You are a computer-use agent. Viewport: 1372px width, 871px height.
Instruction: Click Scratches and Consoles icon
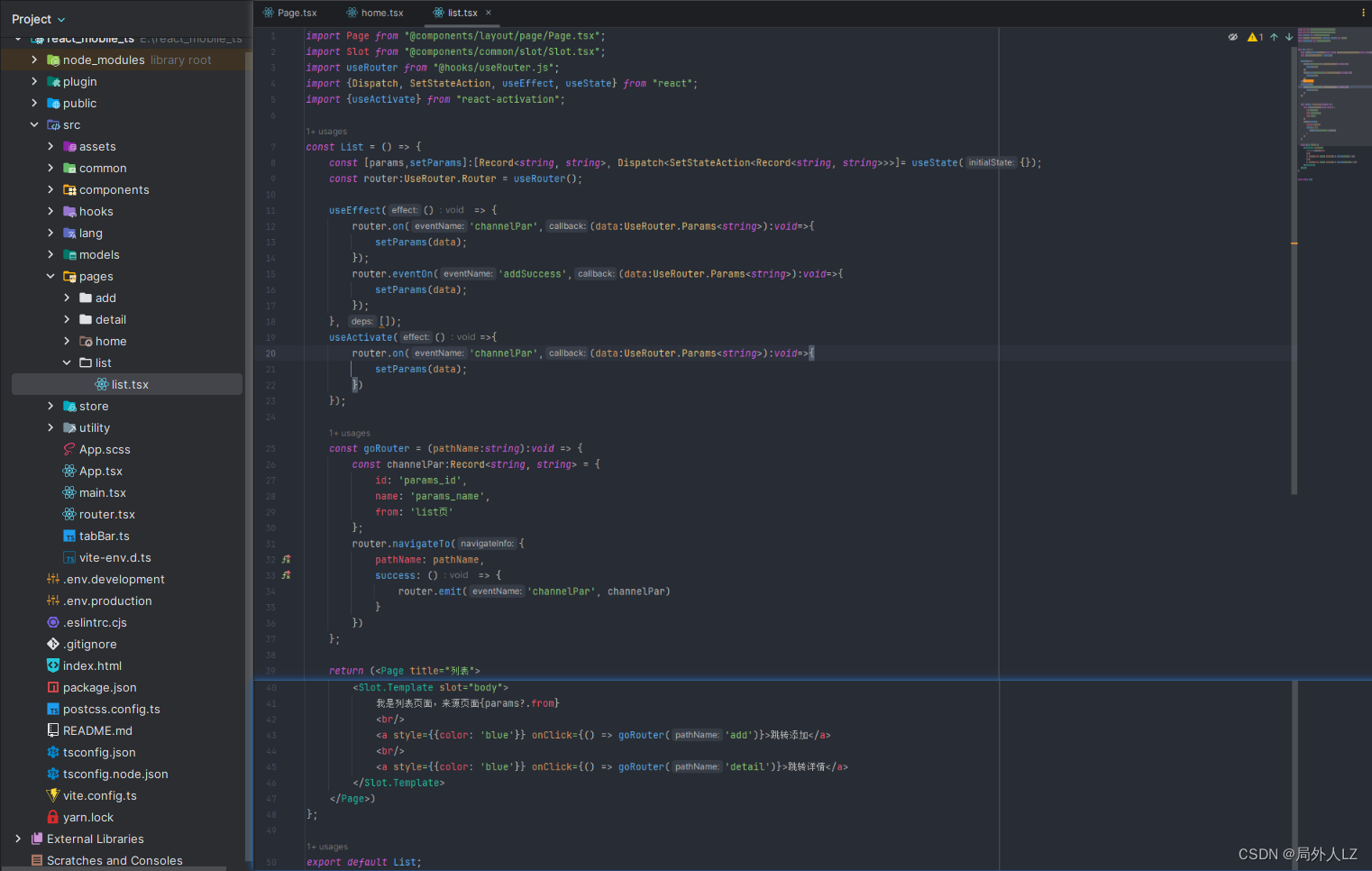(37, 860)
